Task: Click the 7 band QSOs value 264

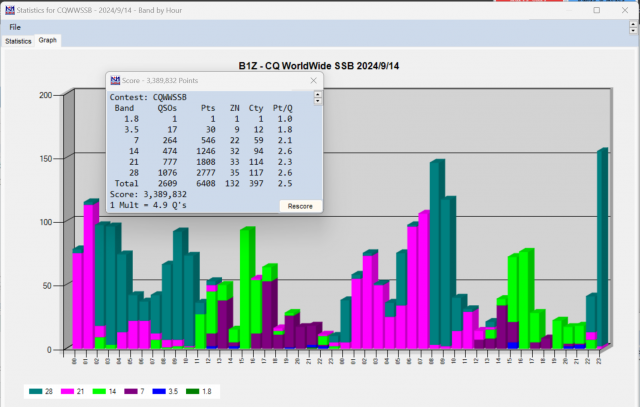Action: pyautogui.click(x=170, y=140)
